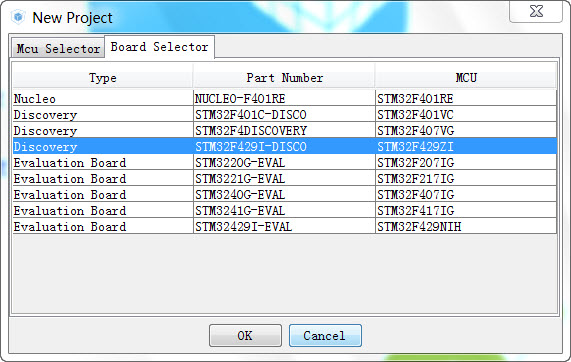571x362 pixels.
Task: Click the STM32F217IG MCU cell
Action: (x=466, y=178)
